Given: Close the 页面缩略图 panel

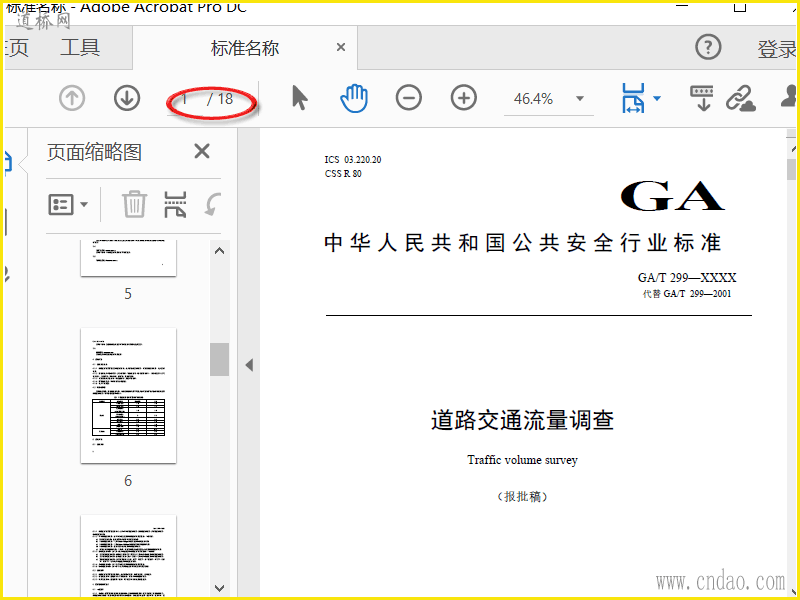Looking at the screenshot, I should 202,151.
